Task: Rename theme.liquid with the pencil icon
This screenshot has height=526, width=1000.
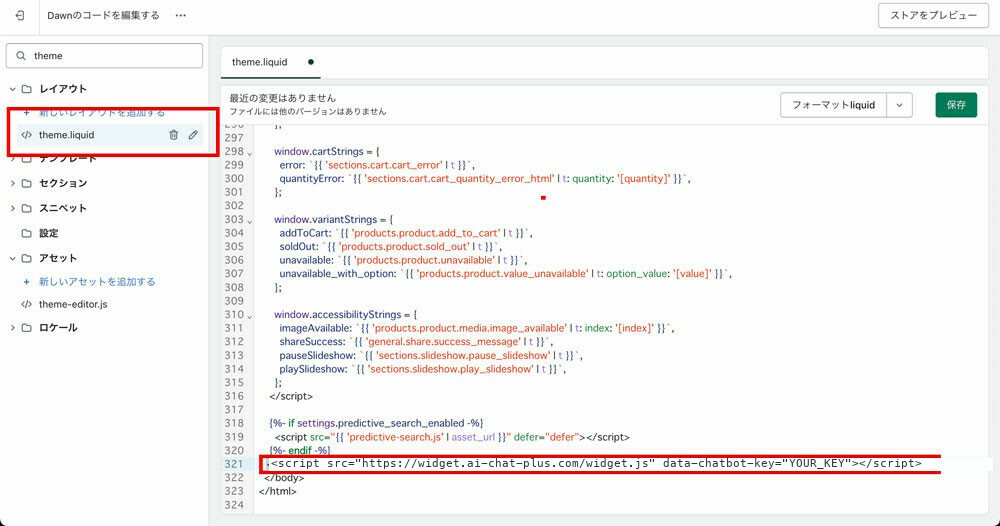Action: (193, 135)
